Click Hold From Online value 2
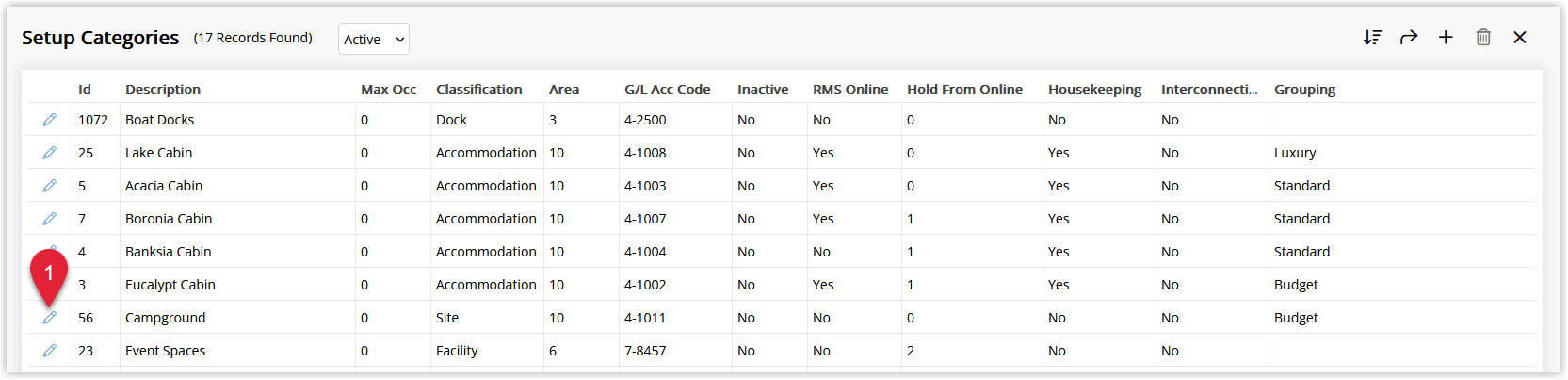This screenshot has height=380, width=1568. coord(911,351)
